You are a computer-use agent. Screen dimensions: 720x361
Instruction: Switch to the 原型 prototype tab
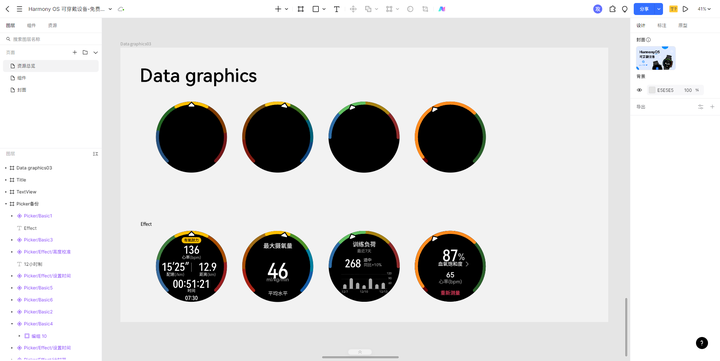[x=683, y=25]
